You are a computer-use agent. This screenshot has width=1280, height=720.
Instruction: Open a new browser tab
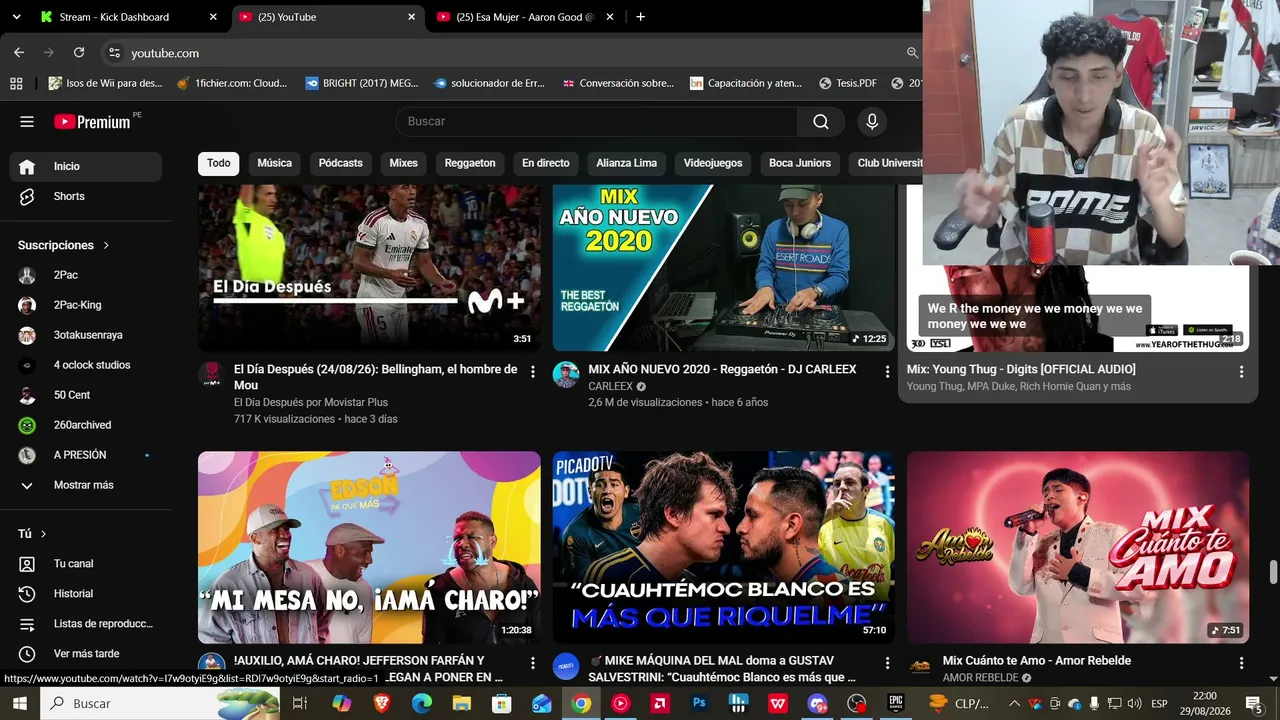640,17
